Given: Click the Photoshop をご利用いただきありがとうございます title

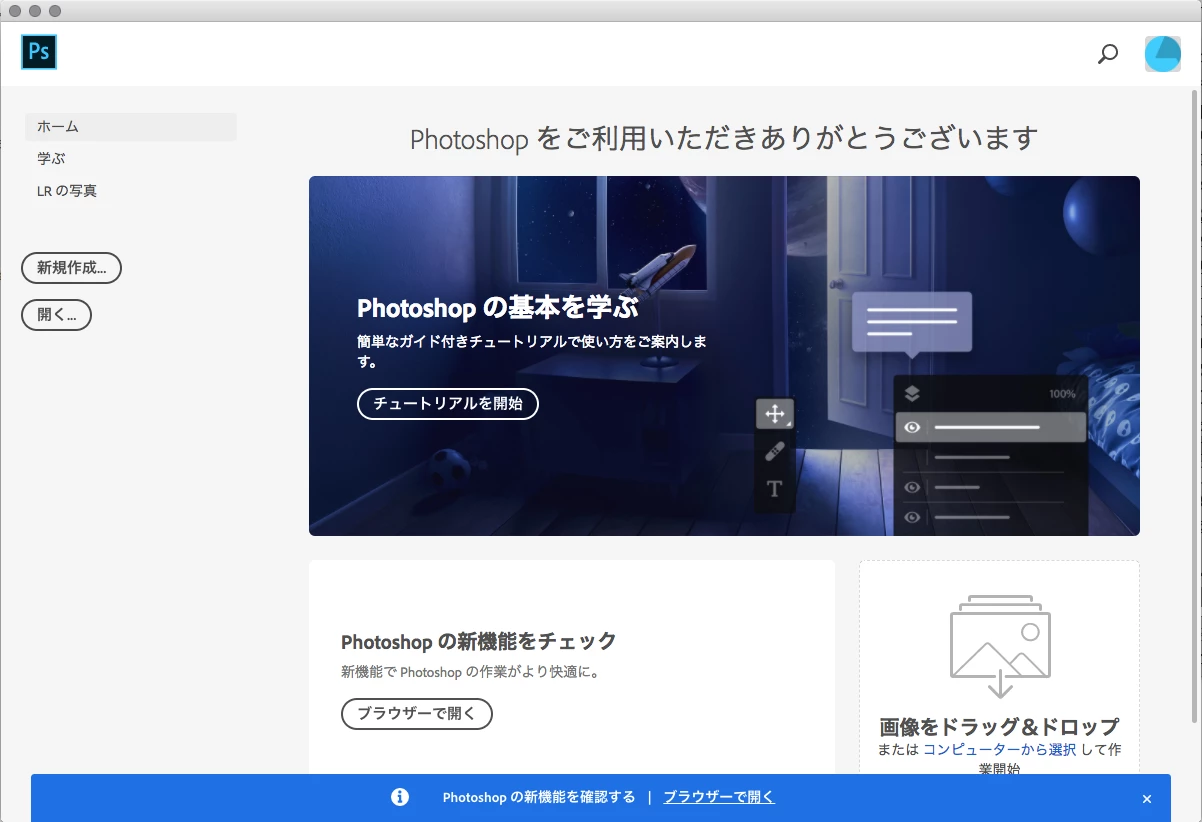Looking at the screenshot, I should (724, 138).
